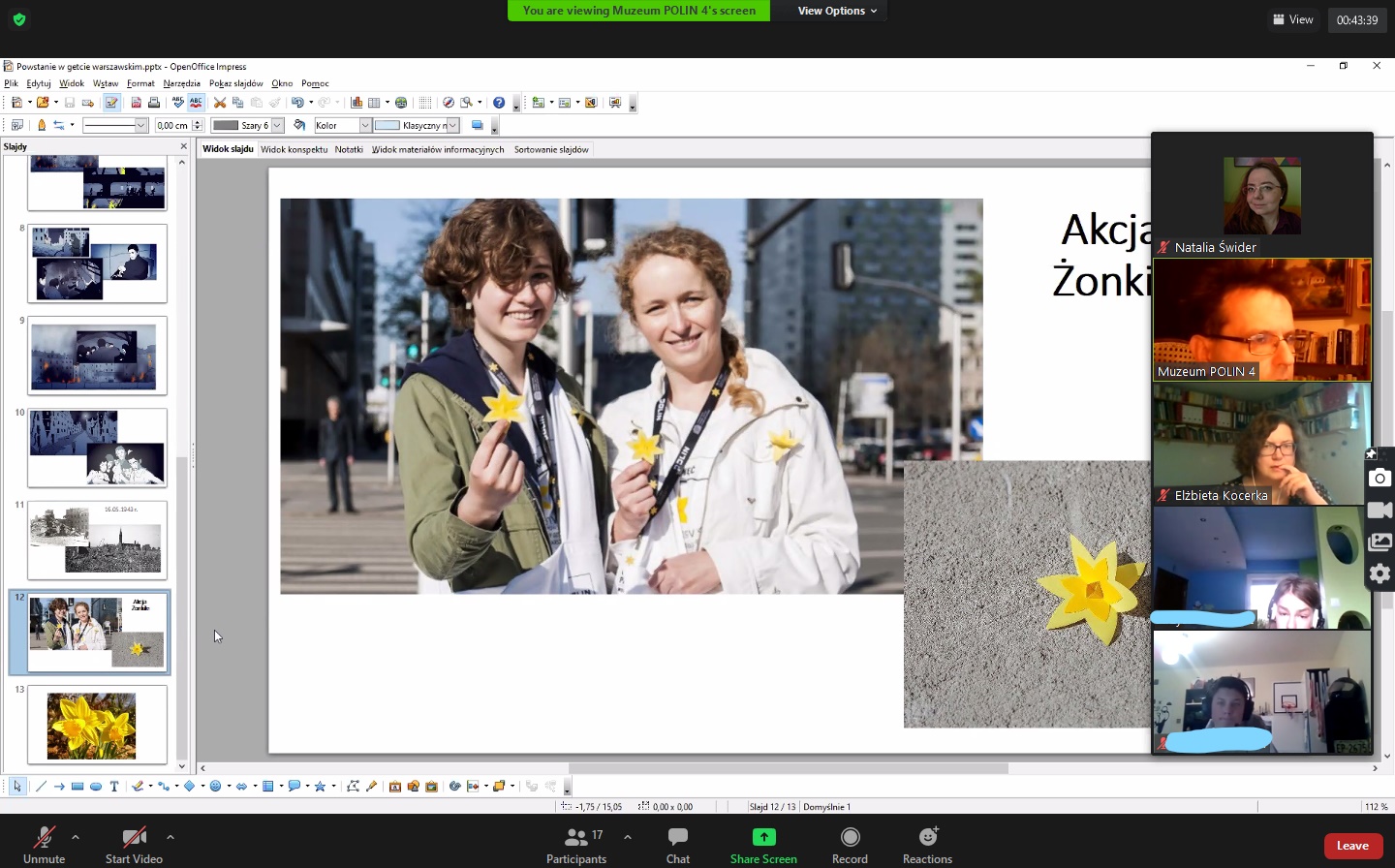Select the Rectangle drawing tool
The image size is (1395, 868).
77,786
